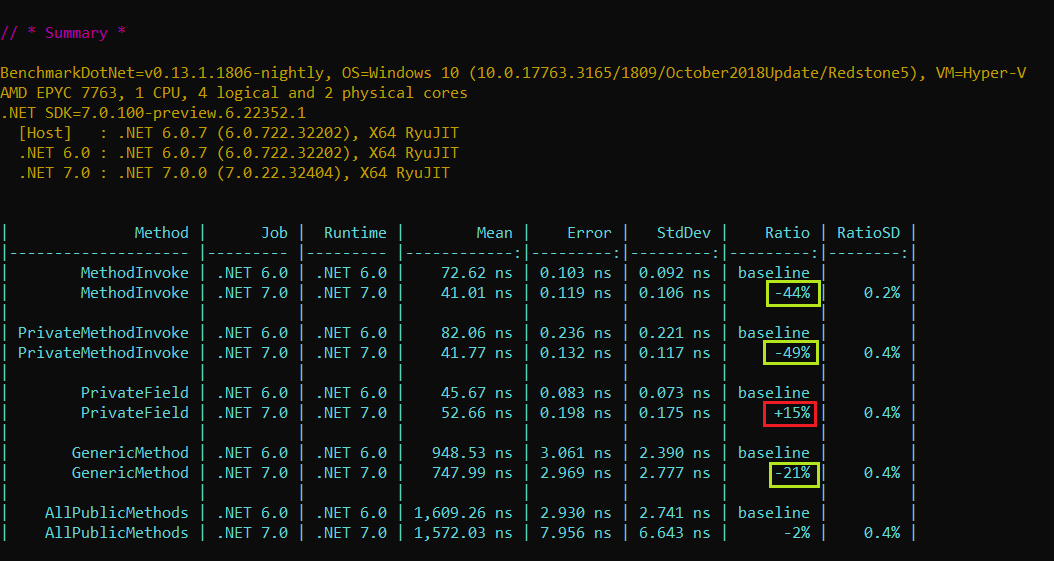
Task: Click the 'StdDev' column header
Action: click(684, 233)
